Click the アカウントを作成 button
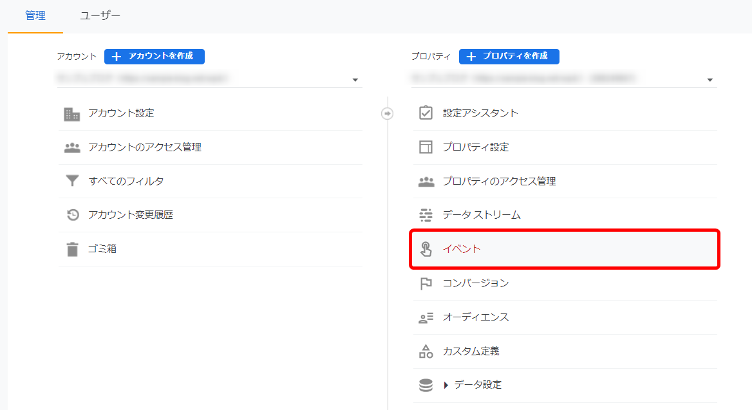The width and height of the screenshot is (755, 410). [155, 56]
